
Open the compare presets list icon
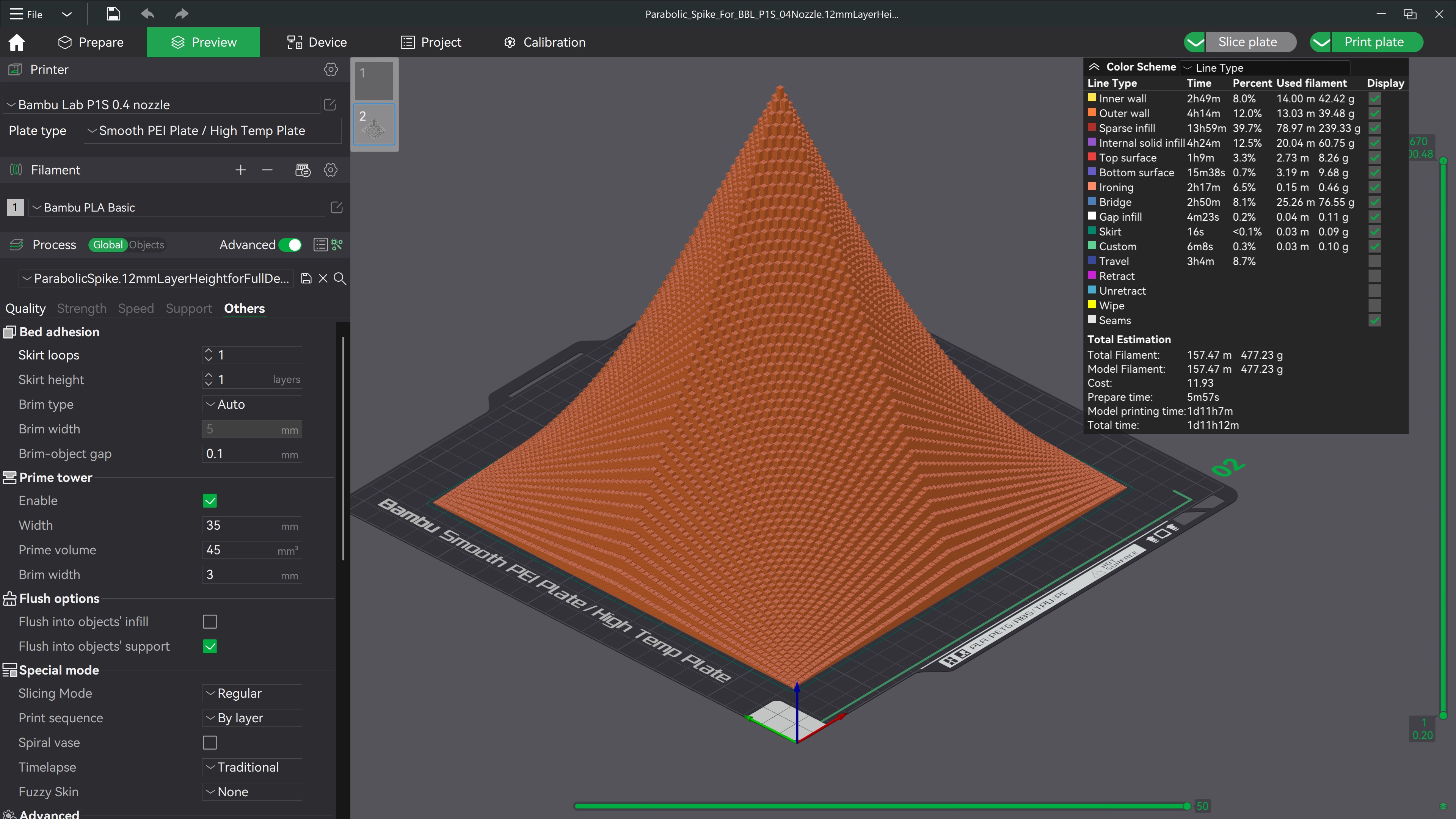point(320,245)
